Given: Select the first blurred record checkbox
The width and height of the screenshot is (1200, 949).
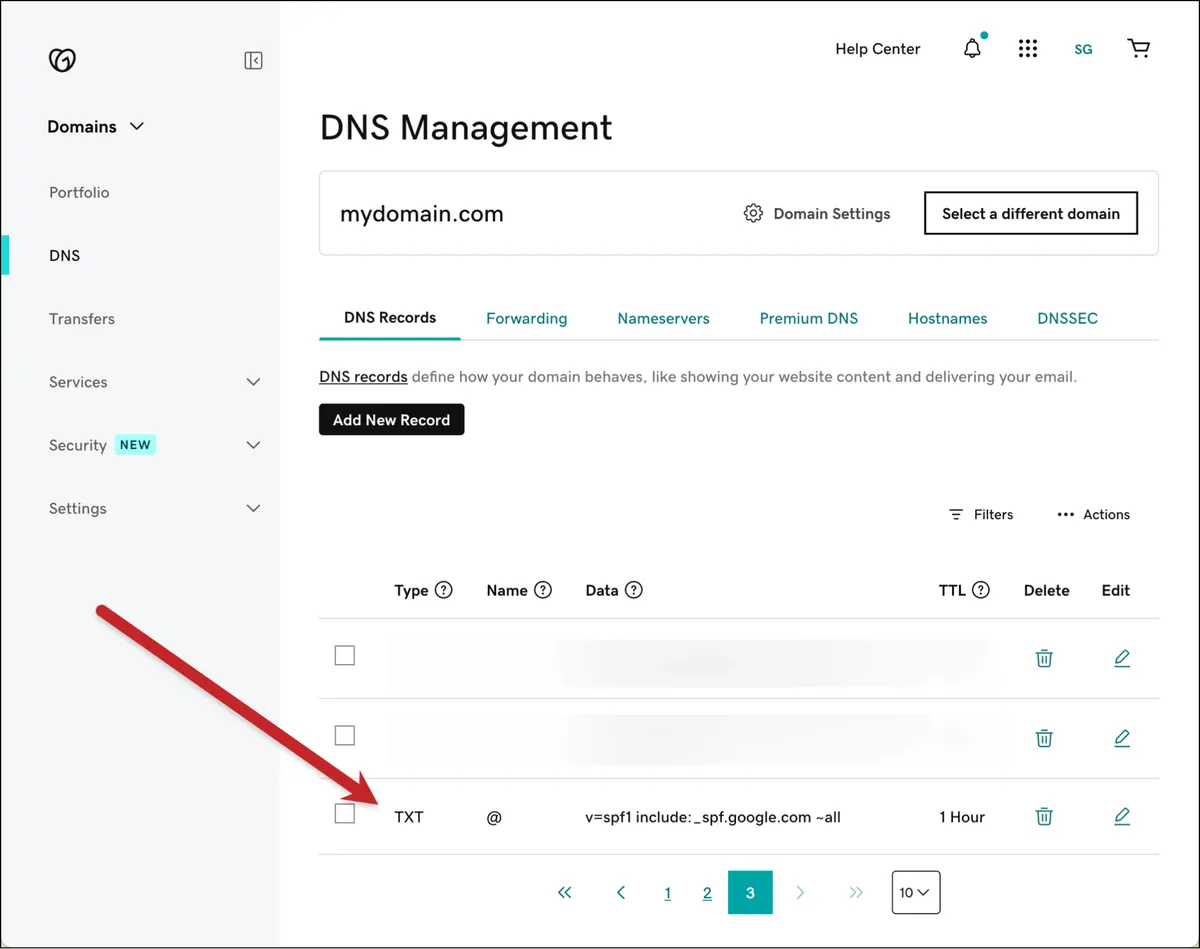Looking at the screenshot, I should coord(345,656).
